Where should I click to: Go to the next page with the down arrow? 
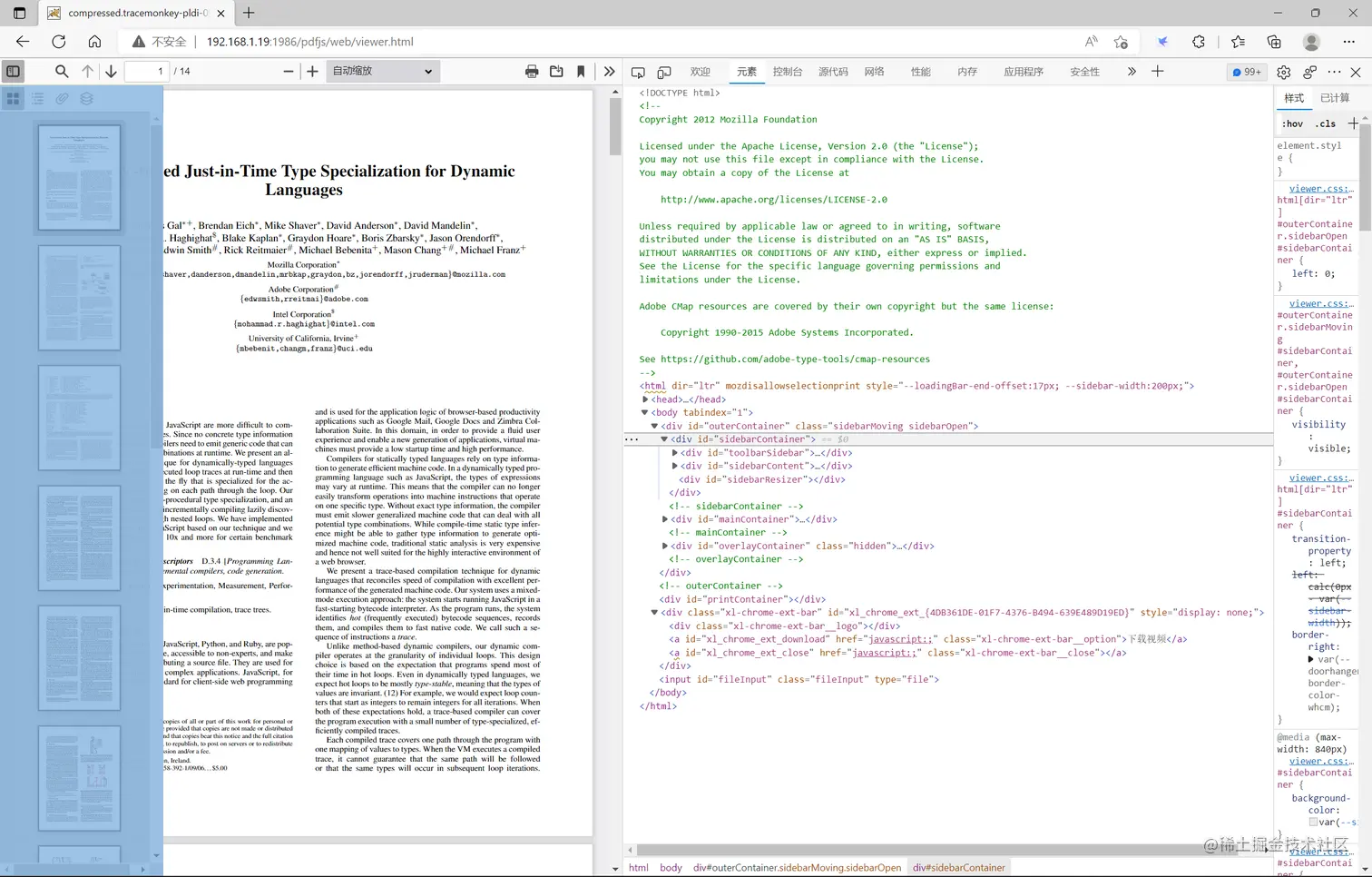coord(110,71)
